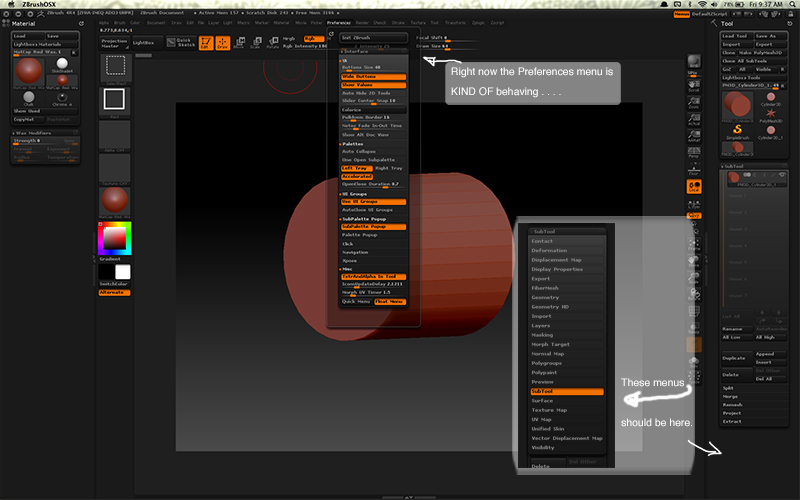The height and width of the screenshot is (500, 800).
Task: Select the SimpleBrush tool icon
Action: tap(737, 132)
